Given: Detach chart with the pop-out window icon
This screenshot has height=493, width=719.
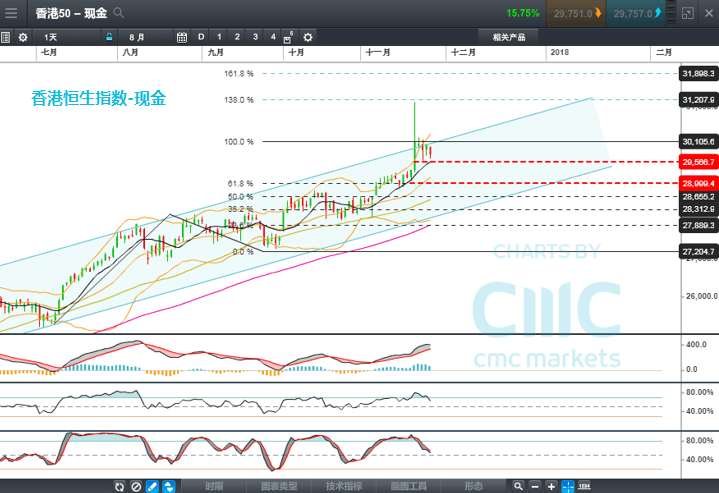Looking at the screenshot, I should tap(687, 13).
